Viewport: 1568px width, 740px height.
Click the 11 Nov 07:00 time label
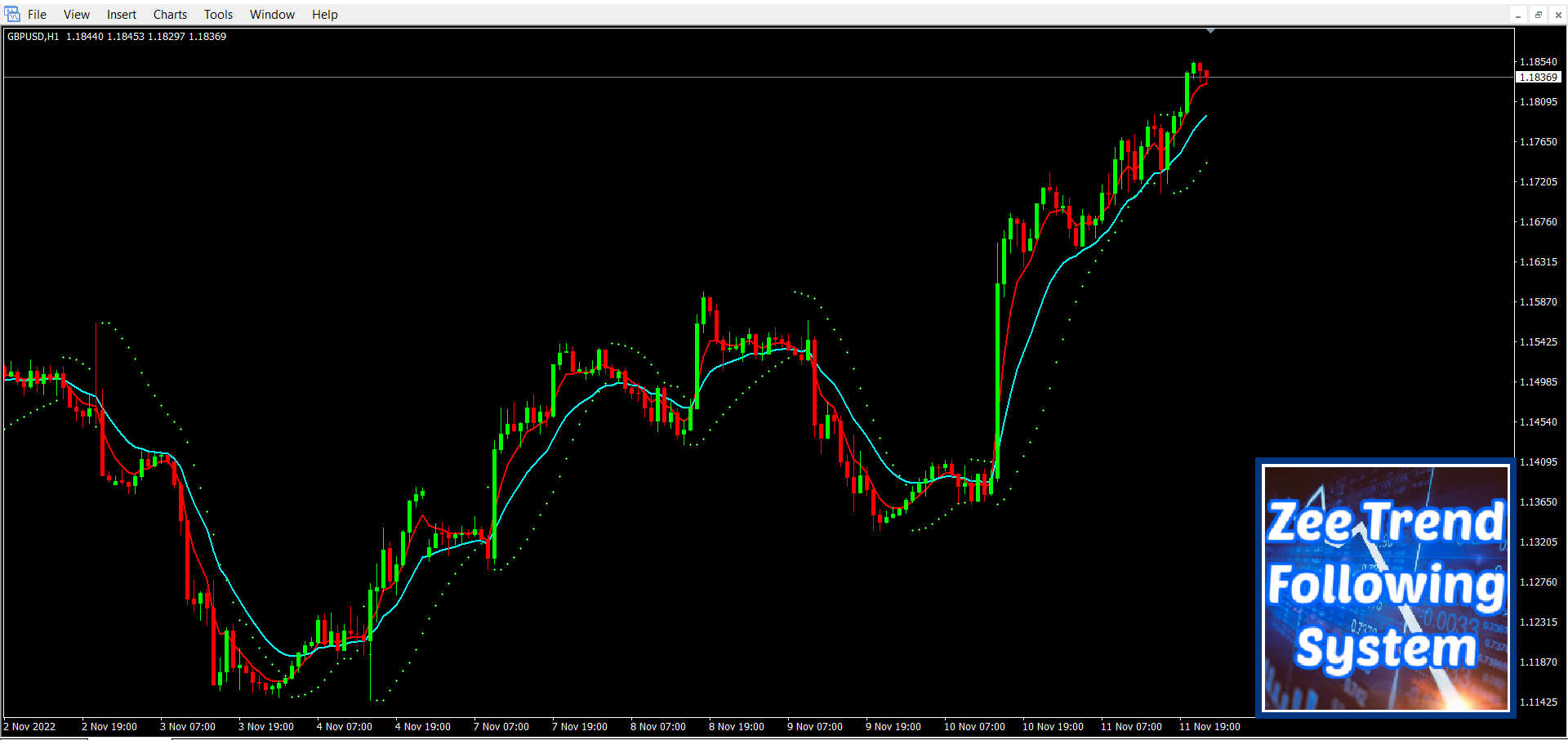coord(1132,727)
